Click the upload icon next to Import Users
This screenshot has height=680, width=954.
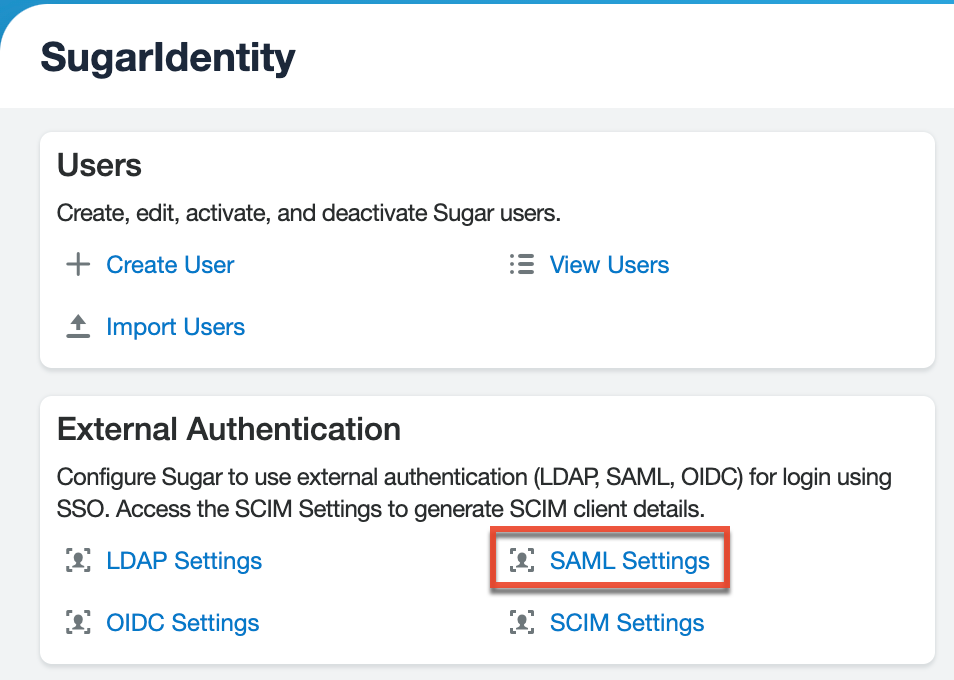(77, 325)
